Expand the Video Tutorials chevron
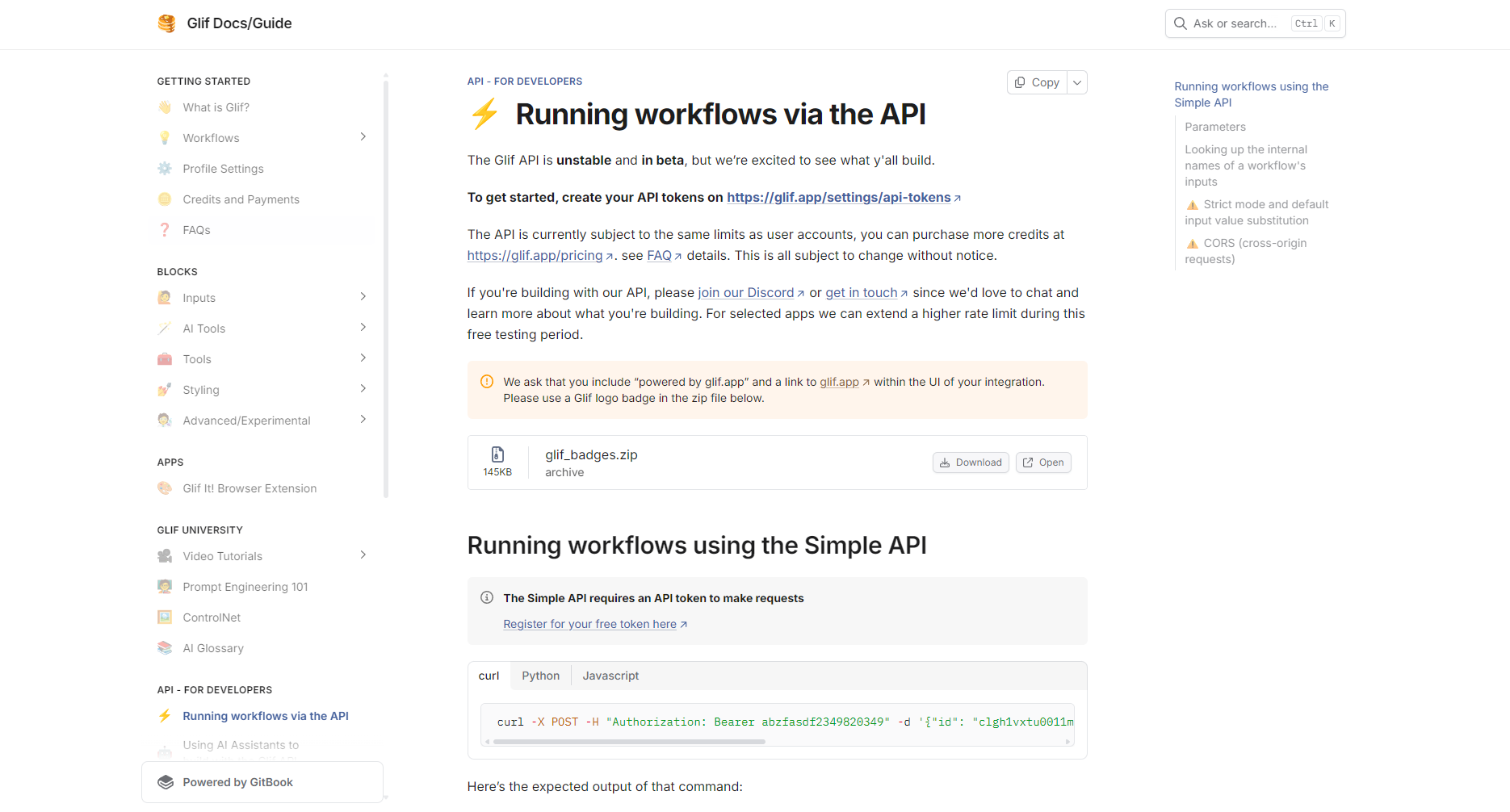 pos(363,555)
